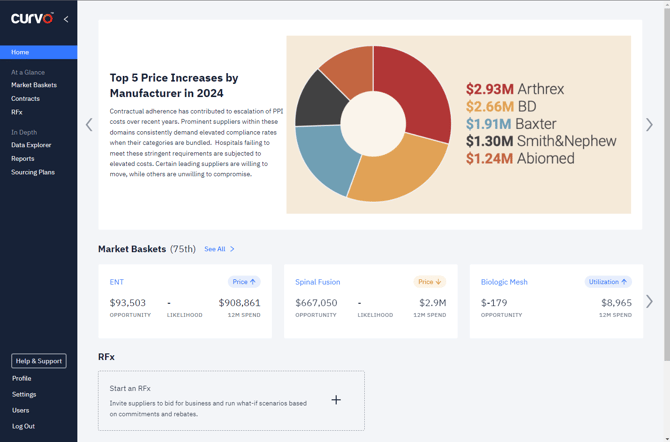Navigate to Contracts page
Screen dimensions: 670x442
[26, 99]
